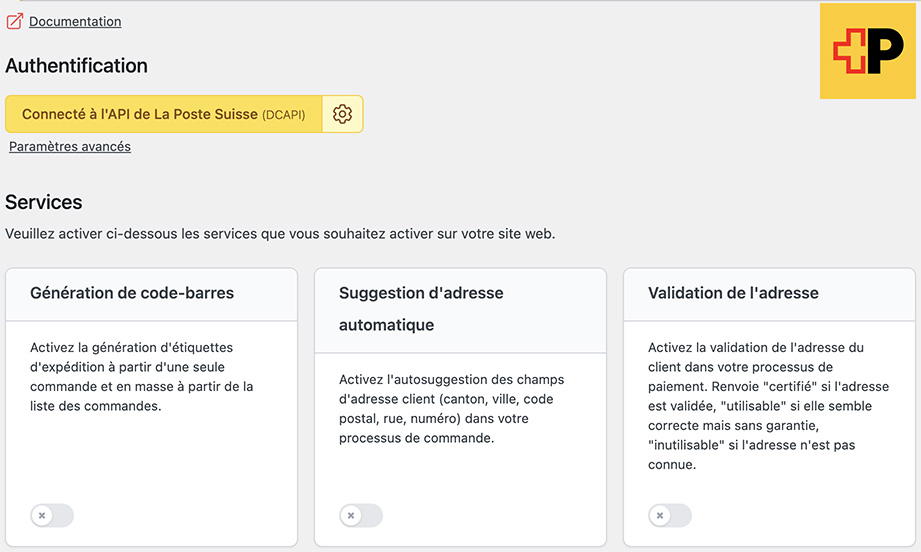This screenshot has height=552, width=921.
Task: Click the external link icon beside Documentation
Action: [14, 21]
